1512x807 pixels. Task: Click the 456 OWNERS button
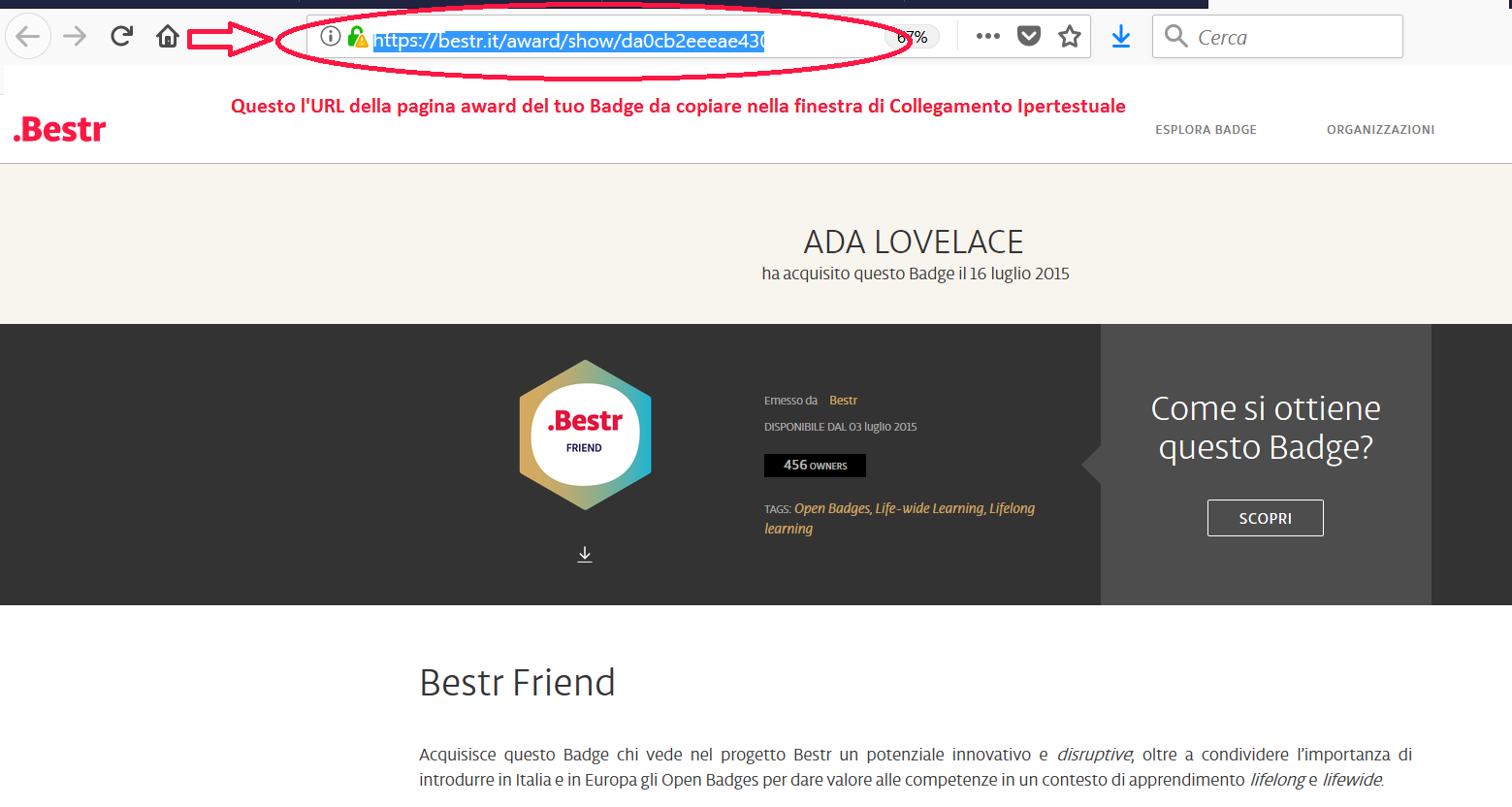[x=815, y=466]
